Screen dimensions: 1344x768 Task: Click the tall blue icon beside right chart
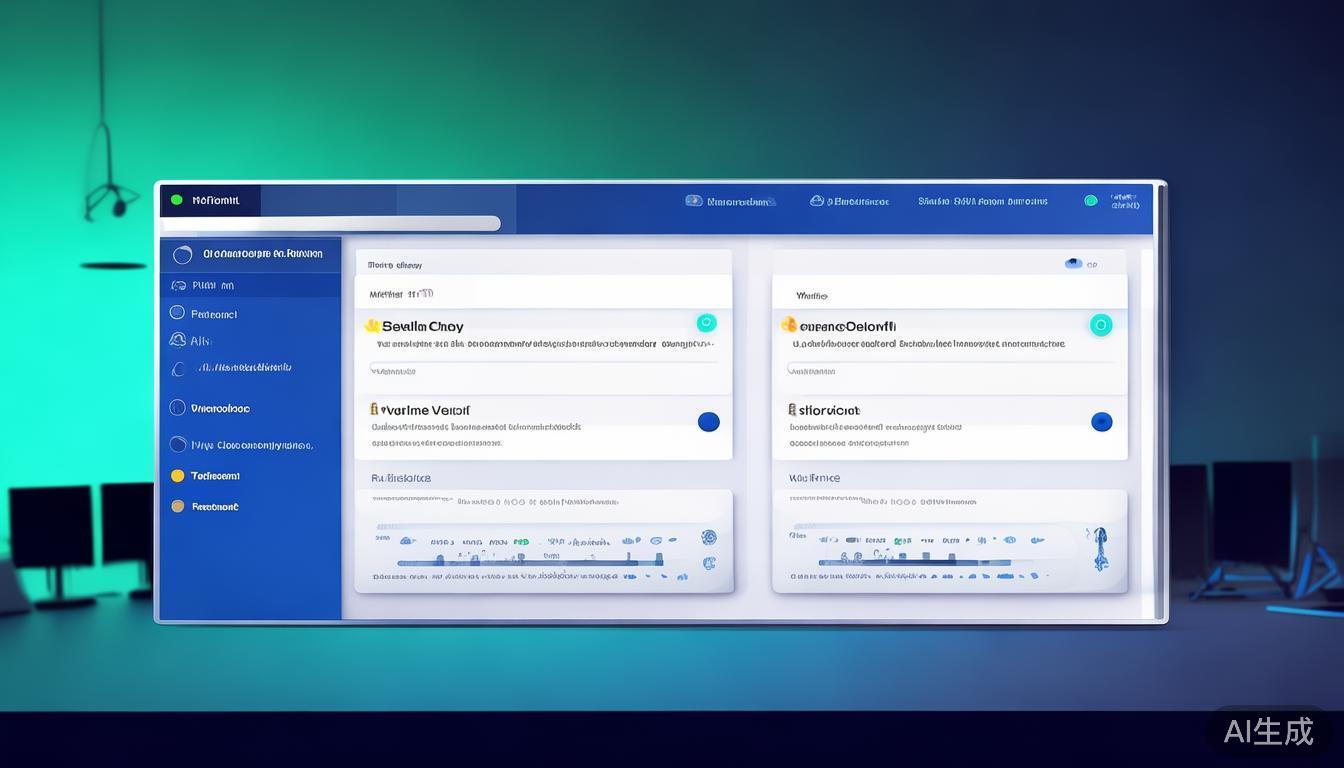[x=1100, y=549]
